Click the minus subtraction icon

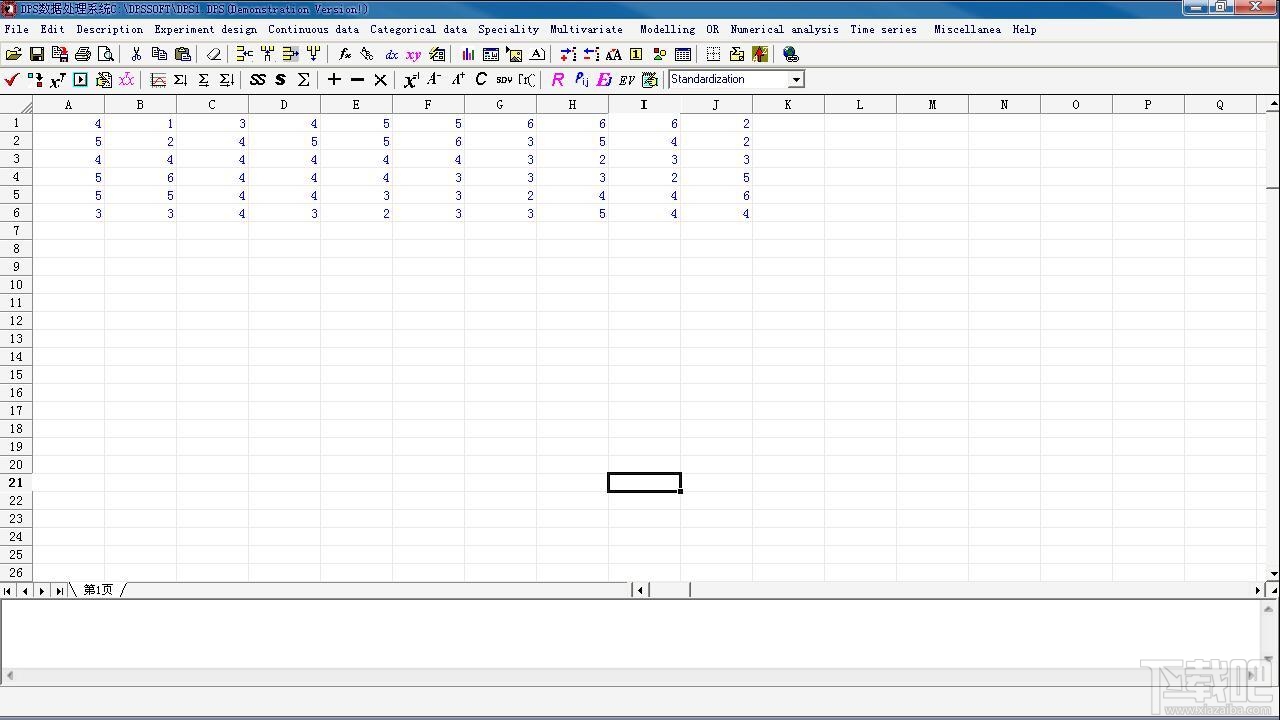pos(357,79)
